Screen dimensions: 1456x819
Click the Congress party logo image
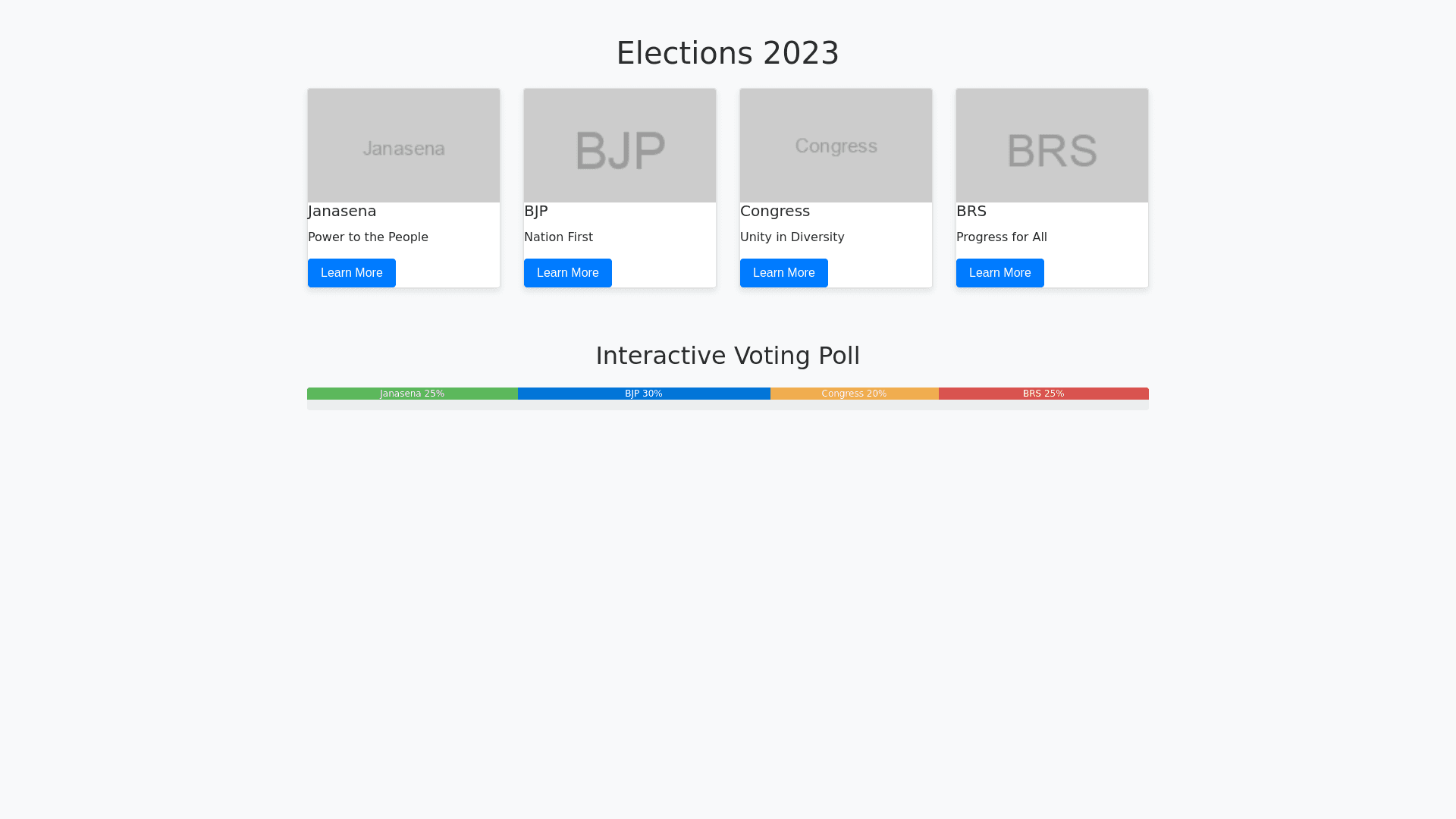pyautogui.click(x=836, y=146)
